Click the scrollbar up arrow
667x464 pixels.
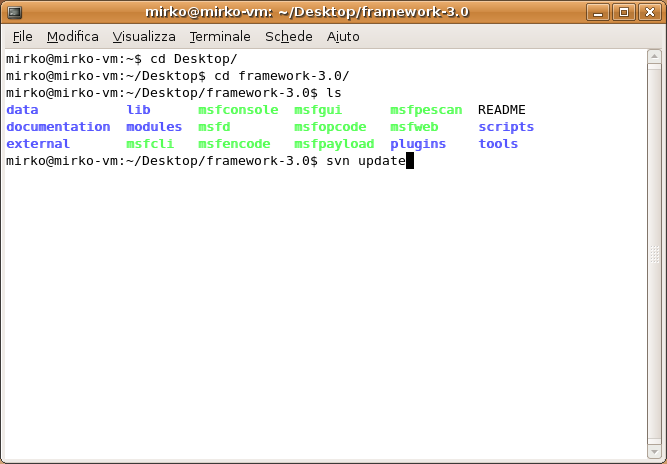[x=654, y=56]
